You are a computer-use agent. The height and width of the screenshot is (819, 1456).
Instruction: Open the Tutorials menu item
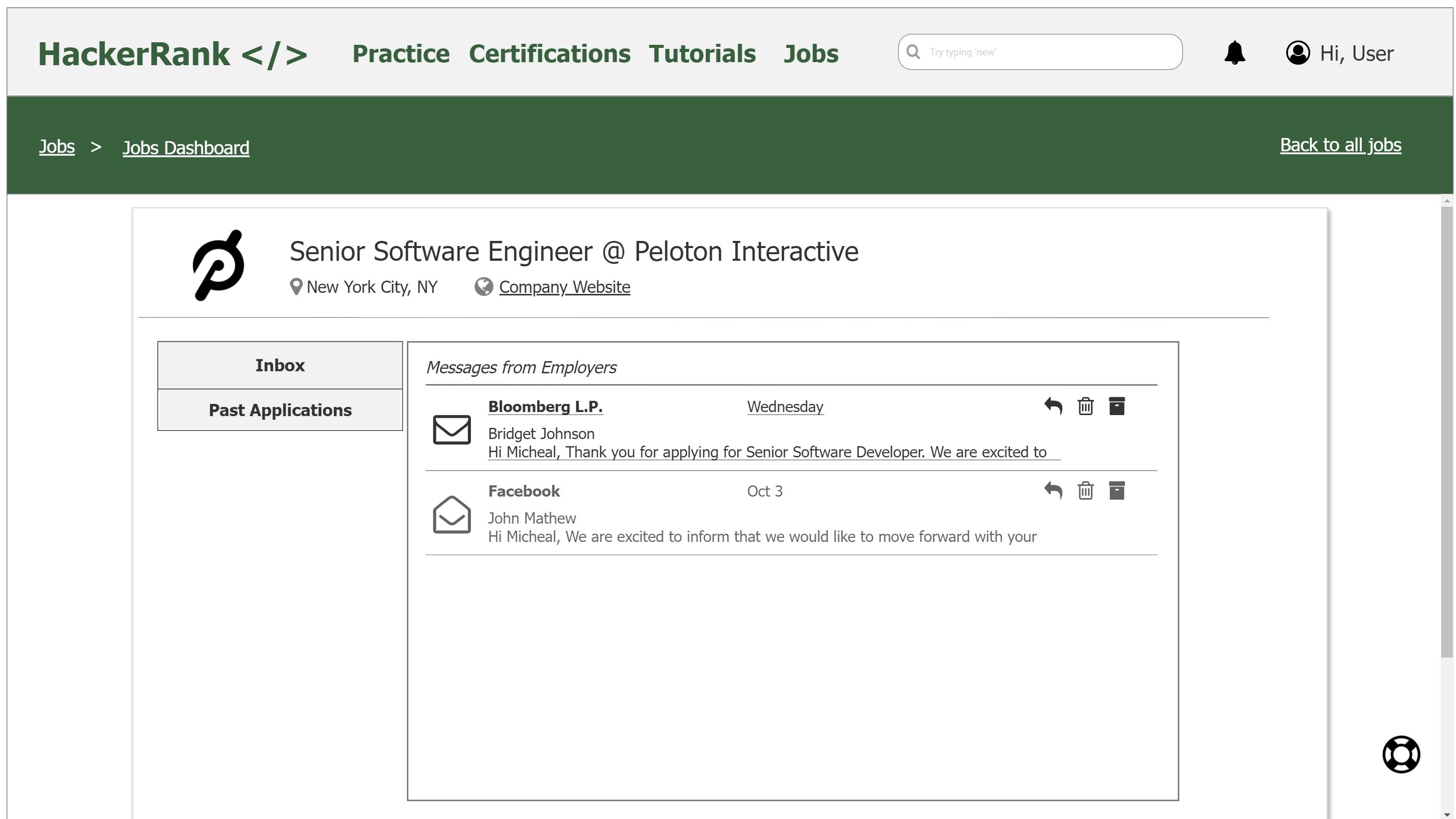tap(703, 53)
